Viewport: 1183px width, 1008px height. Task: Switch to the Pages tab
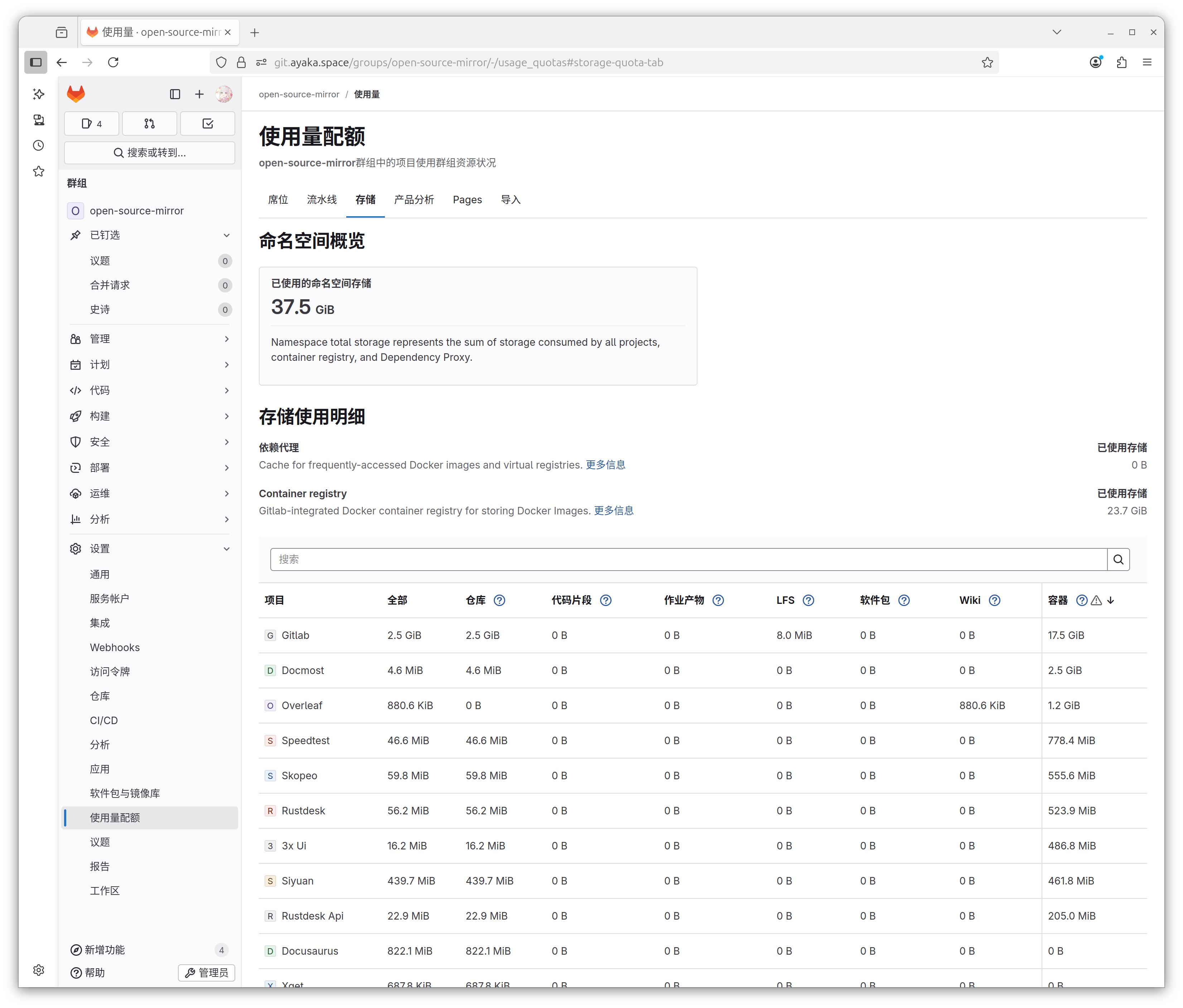(x=467, y=200)
